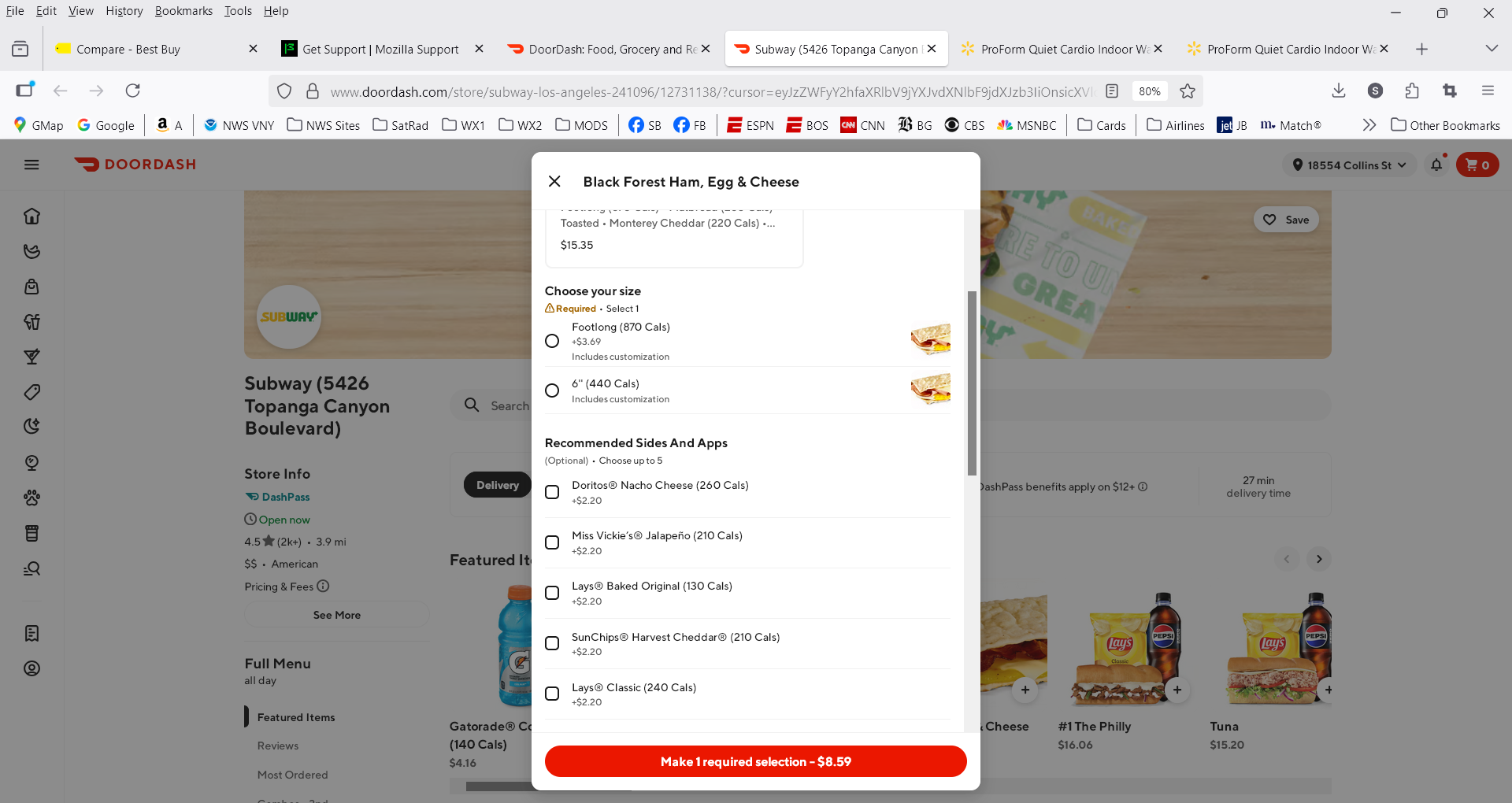This screenshot has height=803, width=1512.
Task: Add #1 The Philly to cart
Action: [x=1177, y=690]
